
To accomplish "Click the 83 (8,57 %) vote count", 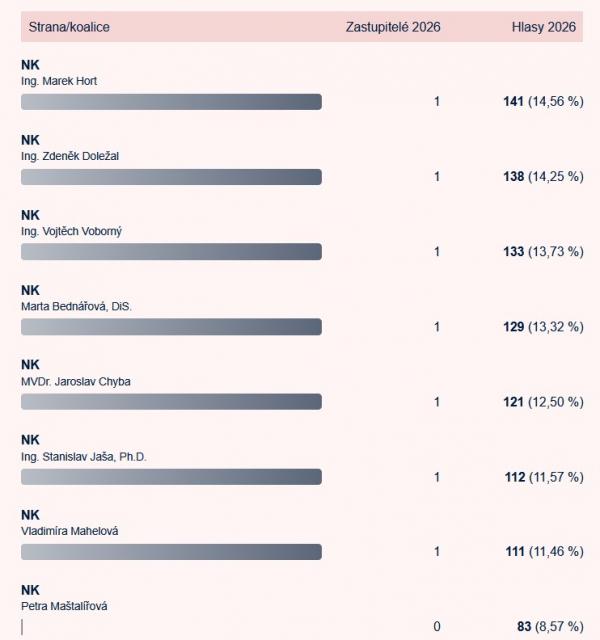I will click(550, 626).
